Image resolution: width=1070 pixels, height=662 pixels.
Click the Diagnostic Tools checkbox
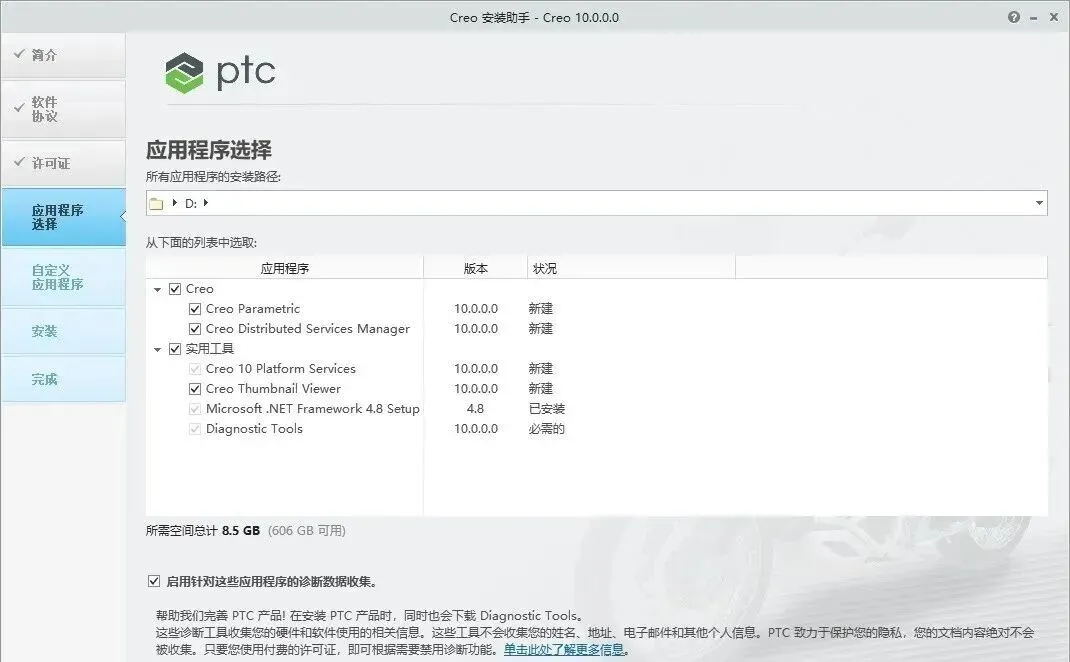click(x=194, y=429)
